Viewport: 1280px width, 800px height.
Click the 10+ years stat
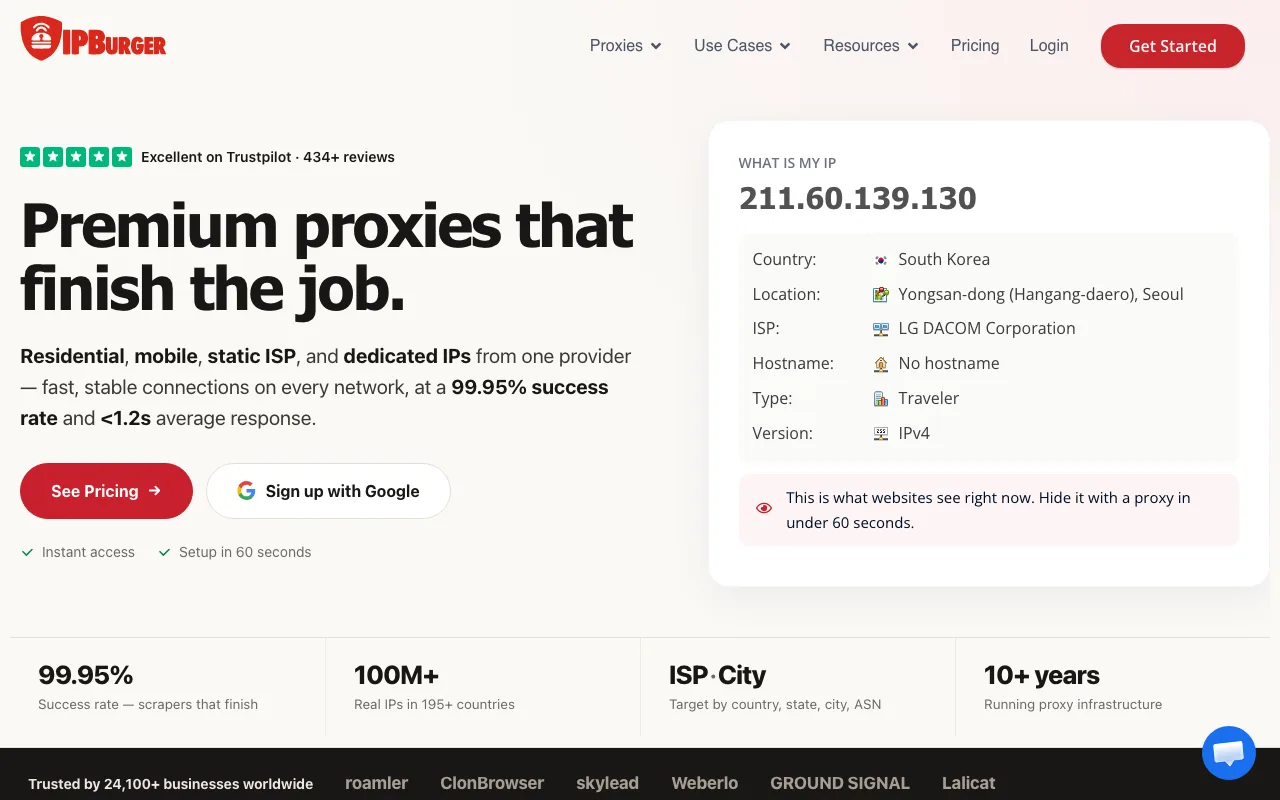pyautogui.click(x=1073, y=688)
